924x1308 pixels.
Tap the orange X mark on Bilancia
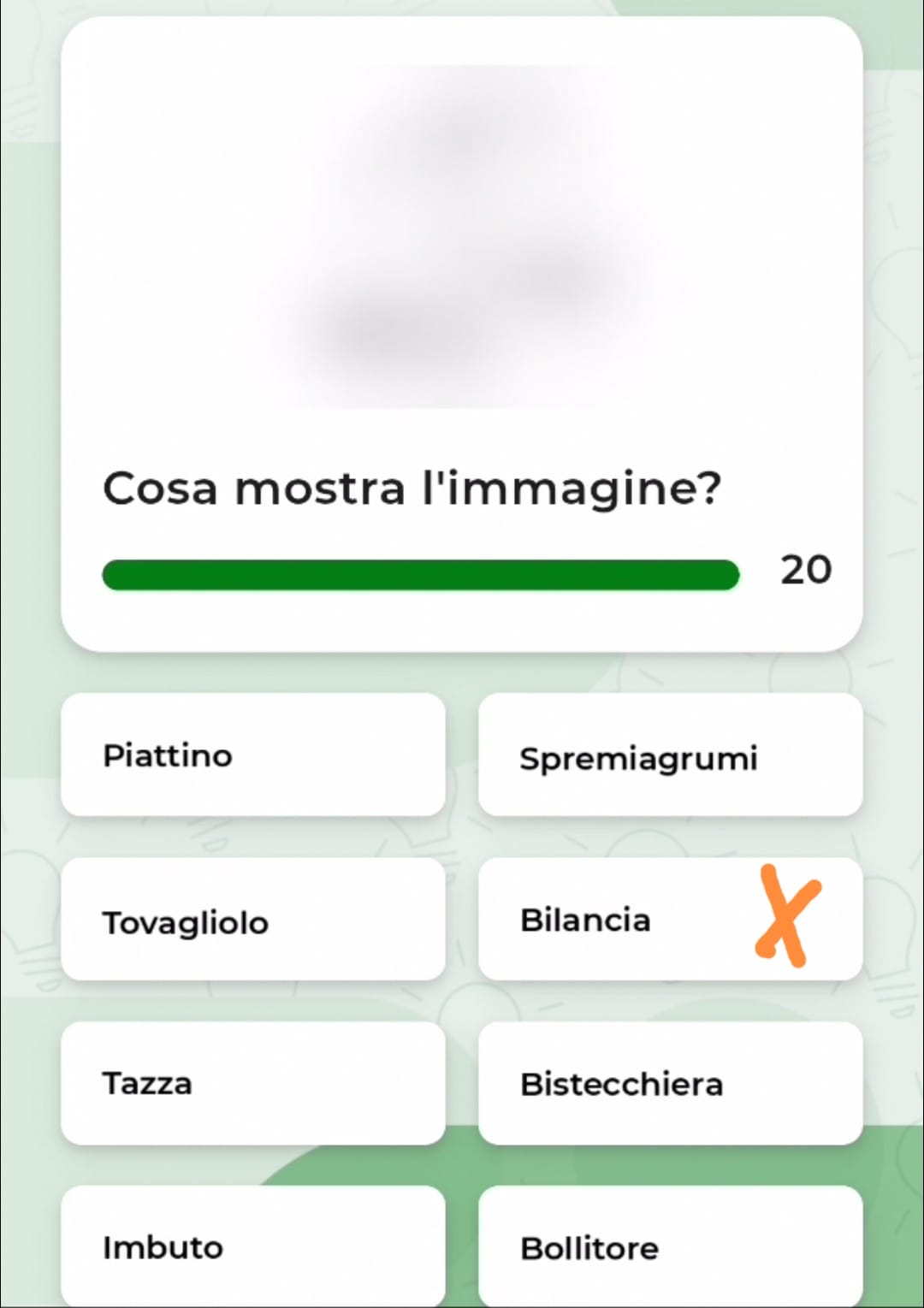[x=787, y=915]
